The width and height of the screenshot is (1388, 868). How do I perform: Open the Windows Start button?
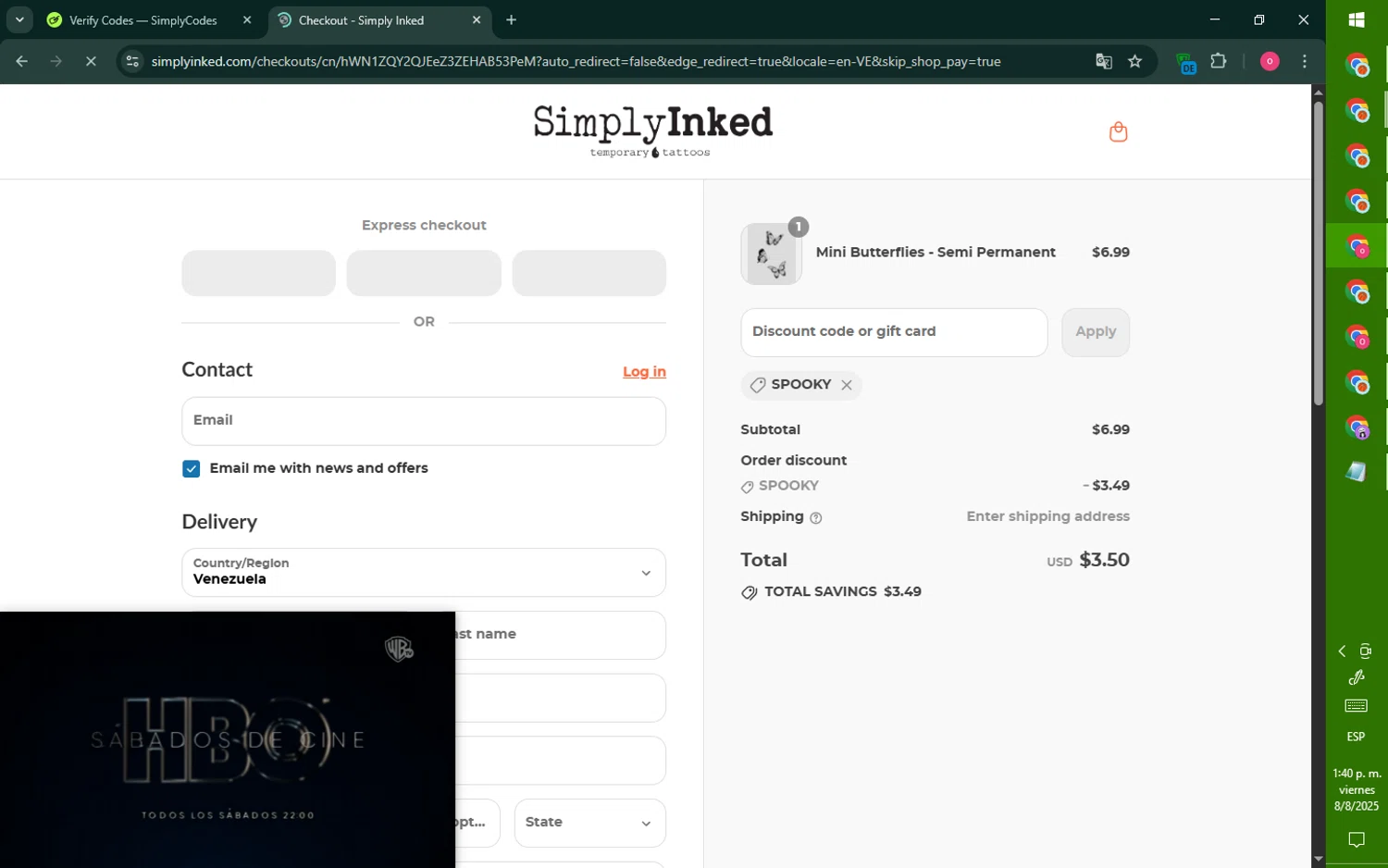click(x=1357, y=19)
